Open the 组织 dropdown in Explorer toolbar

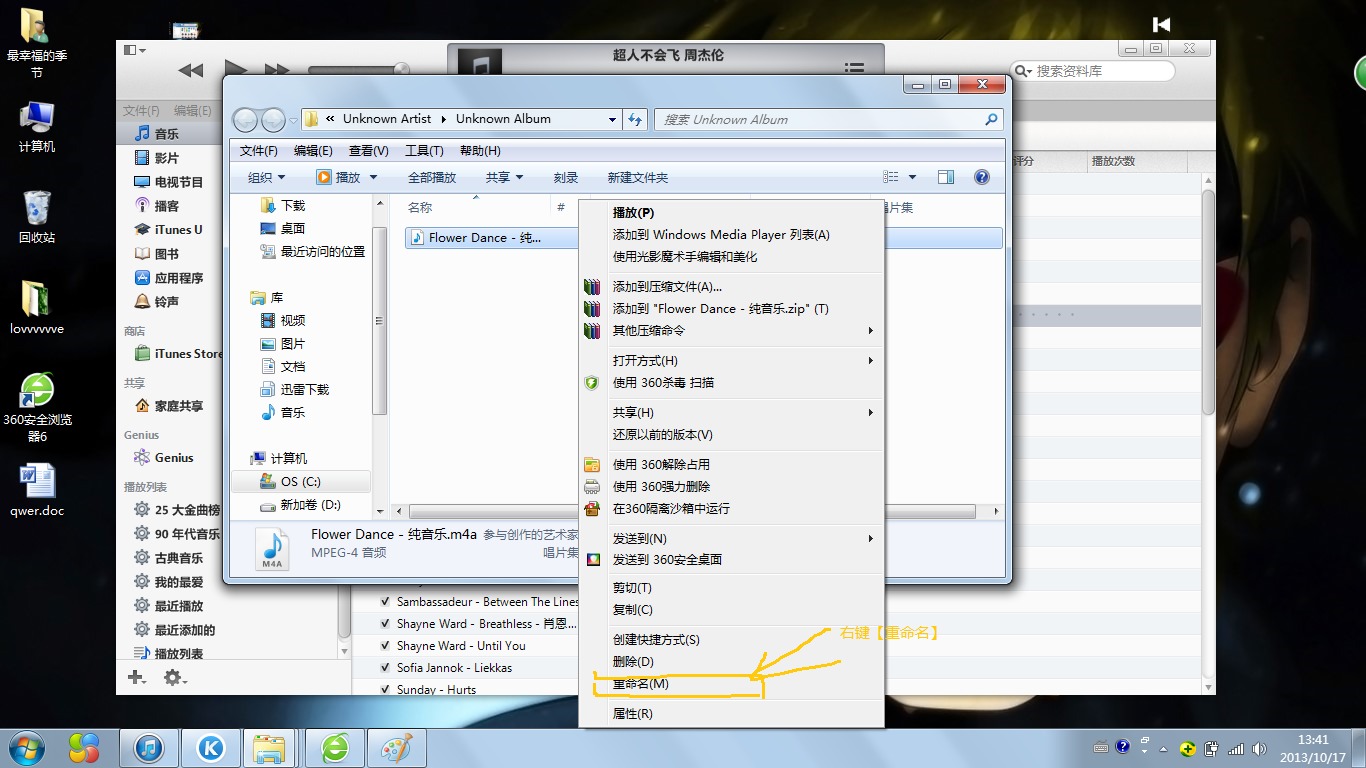266,177
